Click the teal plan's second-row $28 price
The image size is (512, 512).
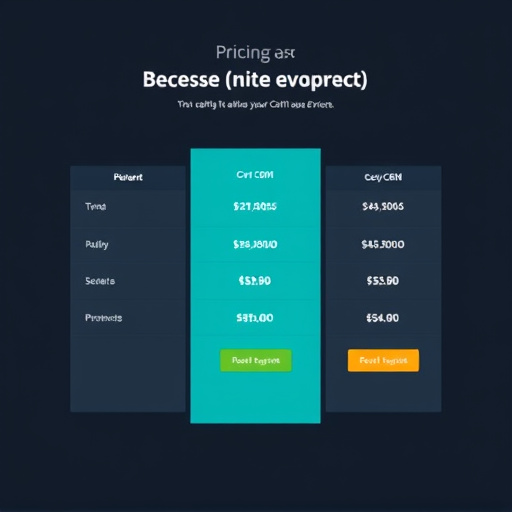[x=255, y=245]
